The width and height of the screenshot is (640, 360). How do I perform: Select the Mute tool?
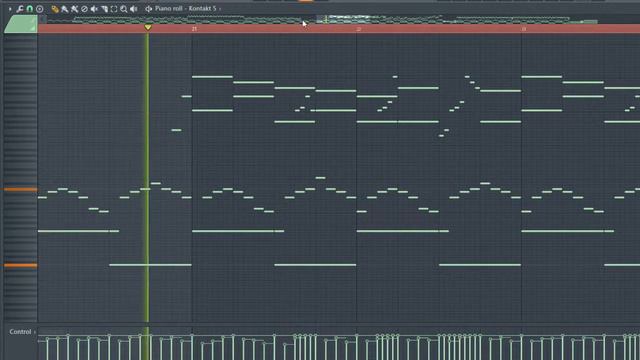(94, 9)
